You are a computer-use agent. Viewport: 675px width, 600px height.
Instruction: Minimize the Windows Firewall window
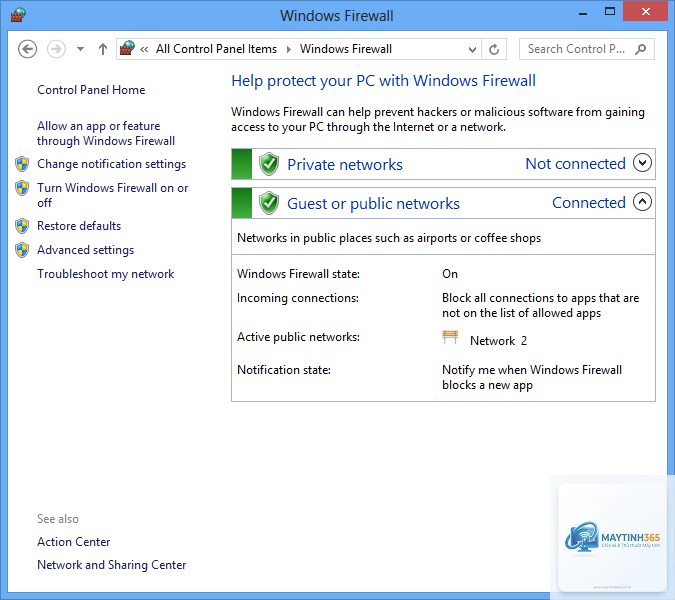[583, 12]
